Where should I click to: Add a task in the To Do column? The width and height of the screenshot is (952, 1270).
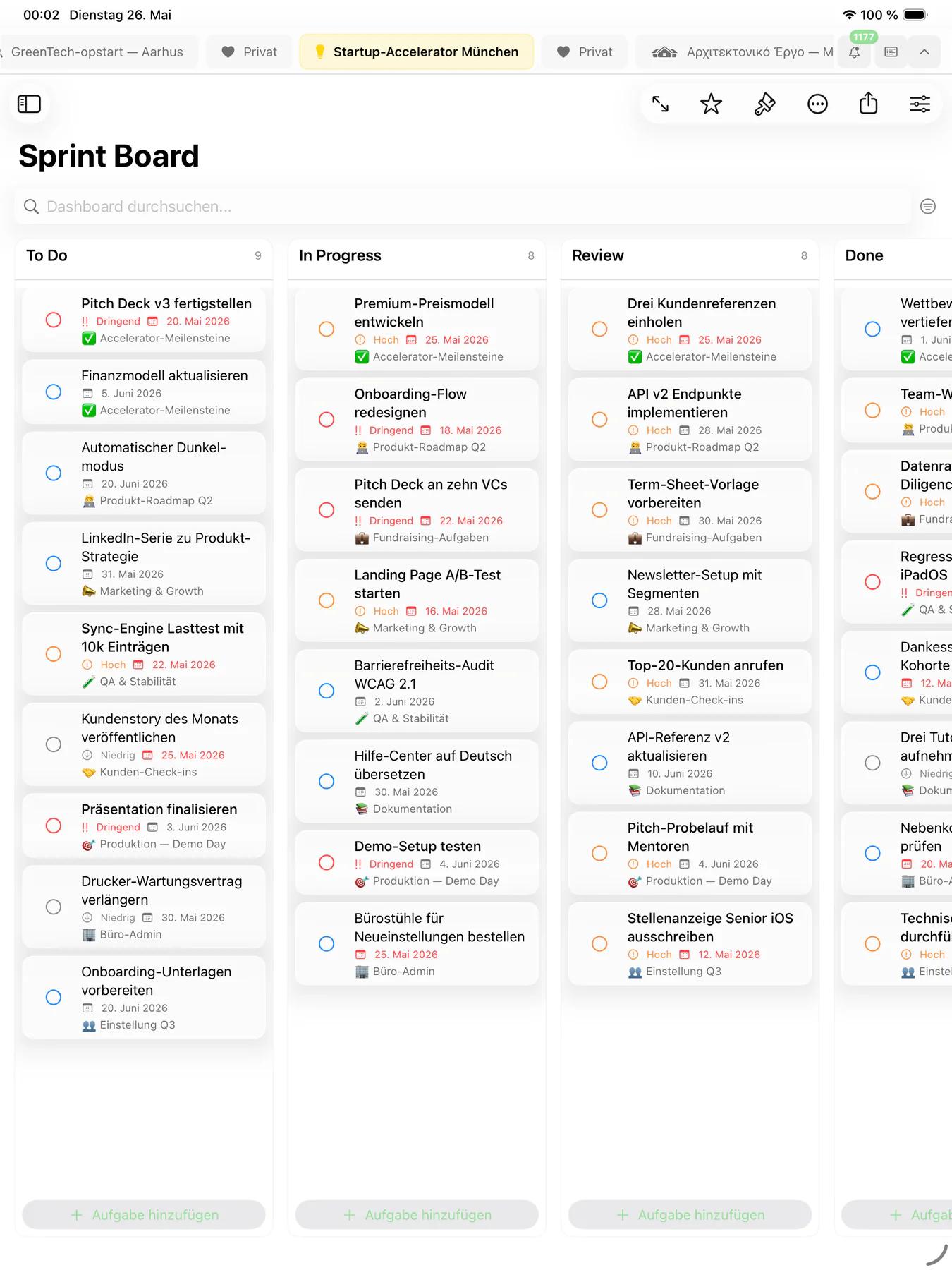click(144, 1214)
